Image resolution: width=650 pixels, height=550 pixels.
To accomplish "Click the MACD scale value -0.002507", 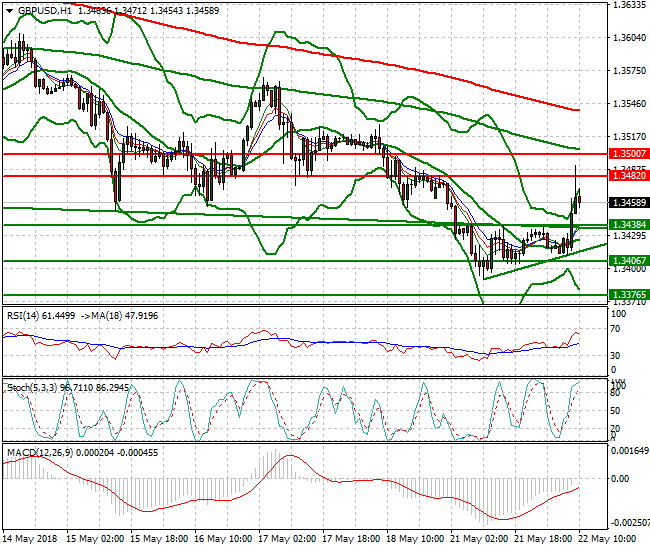I will pyautogui.click(x=630, y=523).
